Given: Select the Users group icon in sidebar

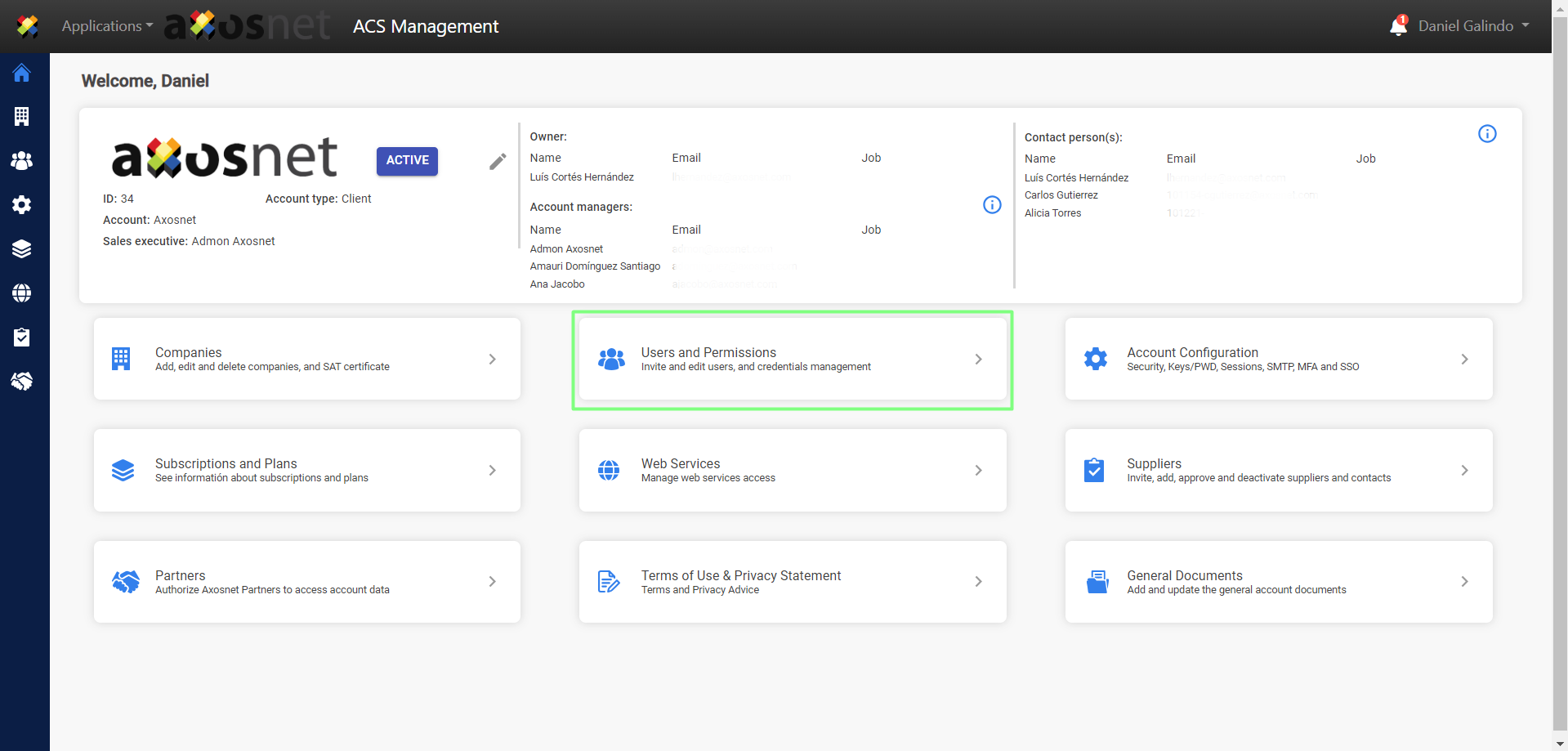Looking at the screenshot, I should point(22,161).
